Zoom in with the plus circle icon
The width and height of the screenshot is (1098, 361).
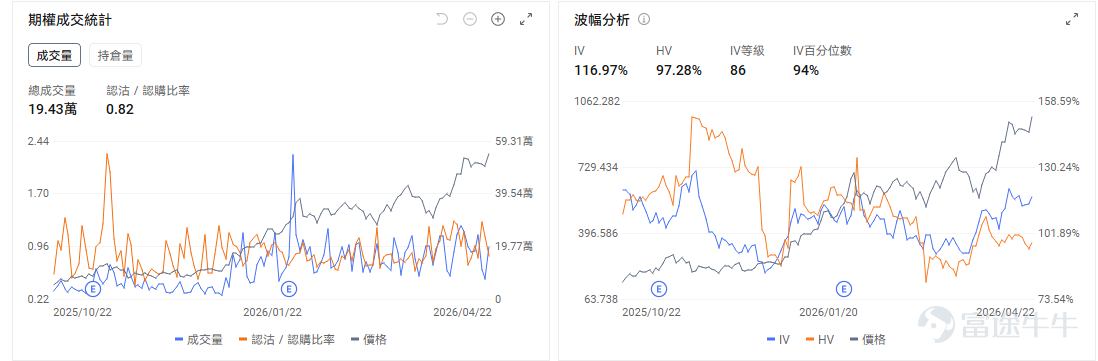tap(498, 20)
